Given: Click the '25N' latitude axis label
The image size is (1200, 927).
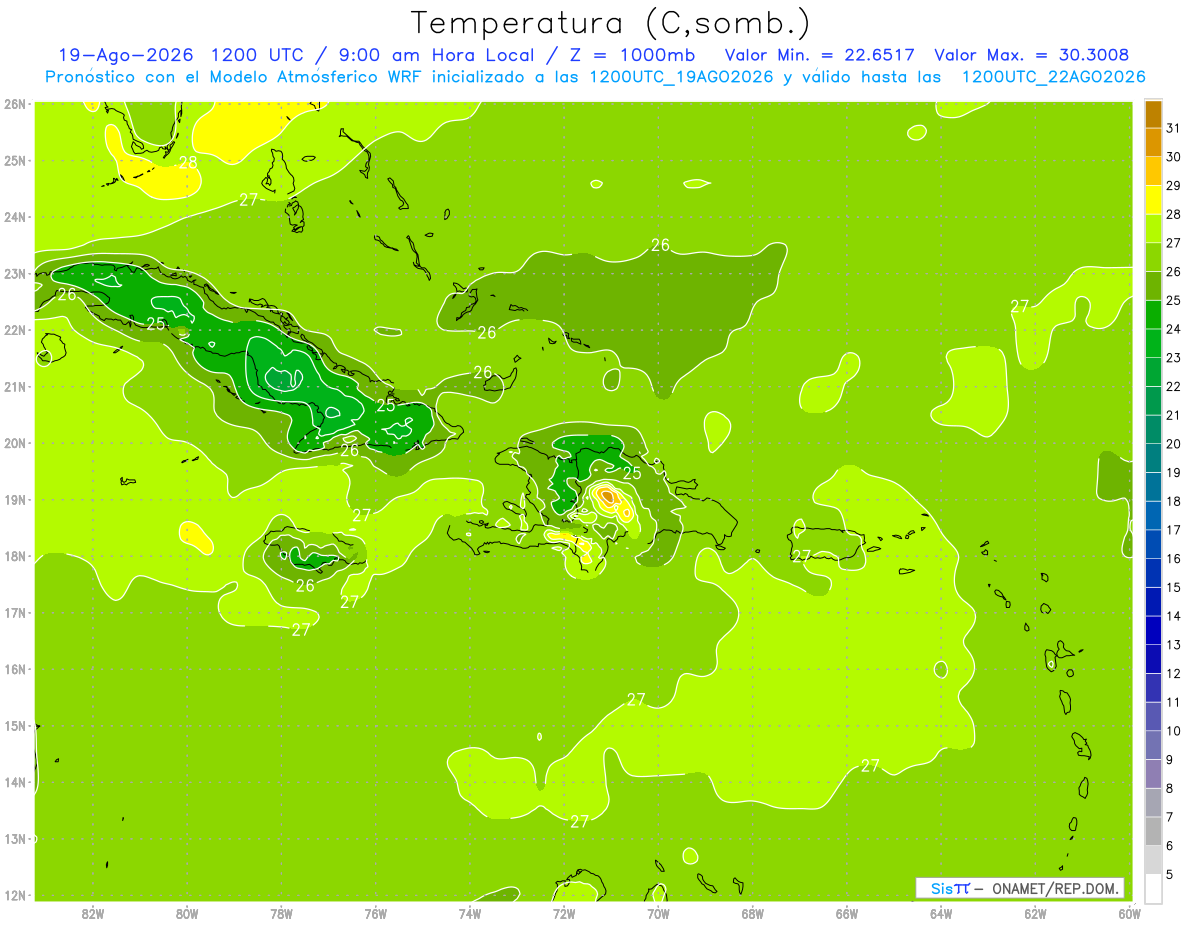Looking at the screenshot, I should click(x=15, y=160).
